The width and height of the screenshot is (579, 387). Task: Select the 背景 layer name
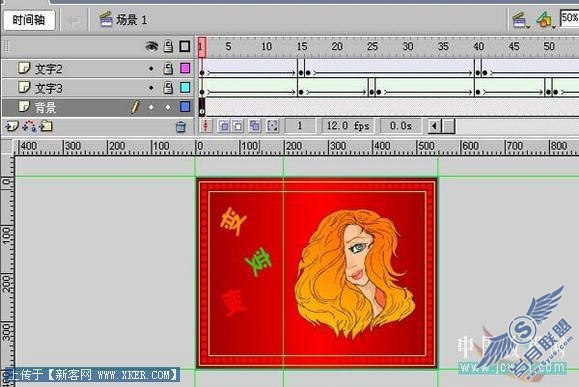click(45, 107)
